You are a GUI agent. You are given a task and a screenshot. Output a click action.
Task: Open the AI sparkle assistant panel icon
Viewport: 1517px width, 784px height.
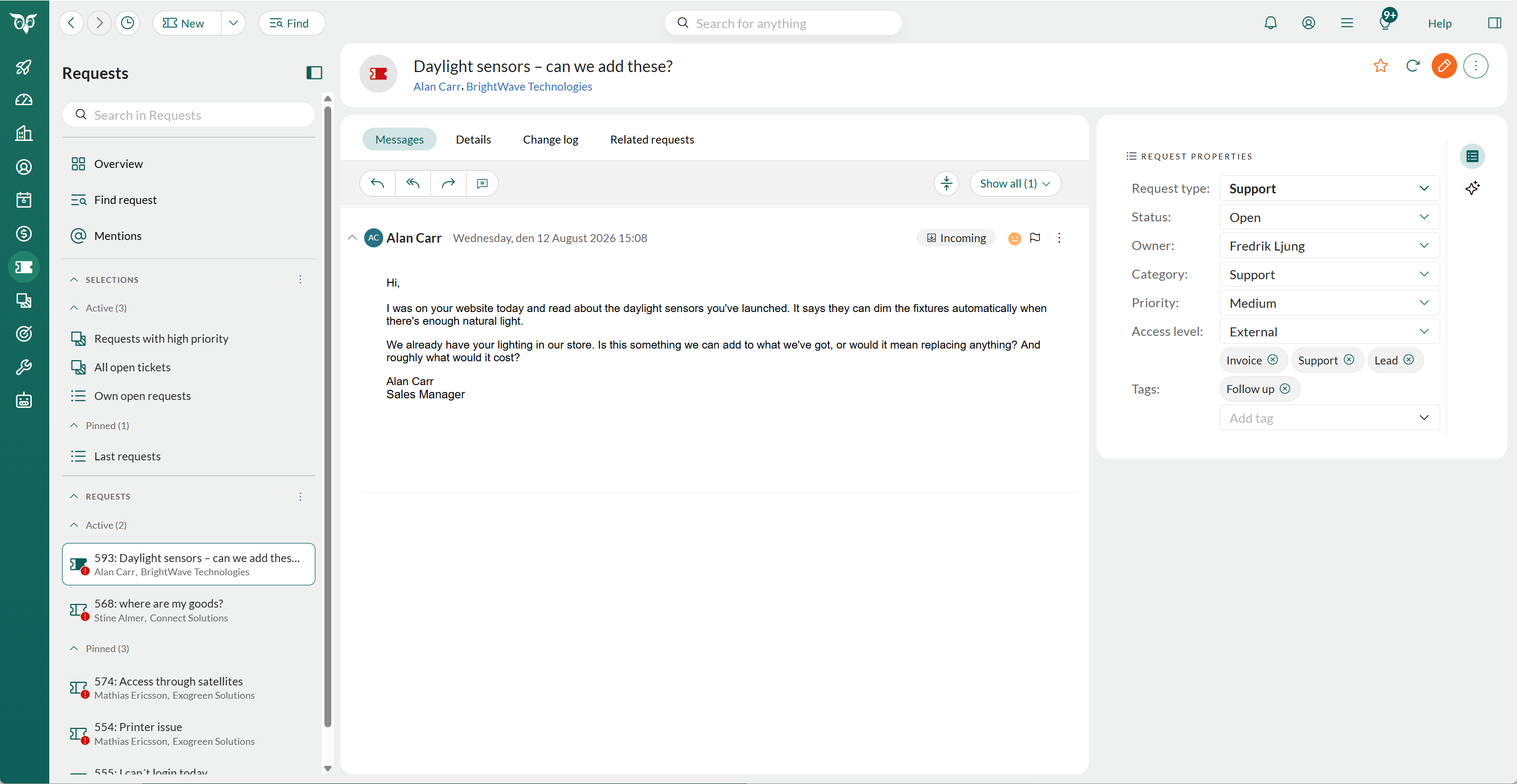(1472, 188)
